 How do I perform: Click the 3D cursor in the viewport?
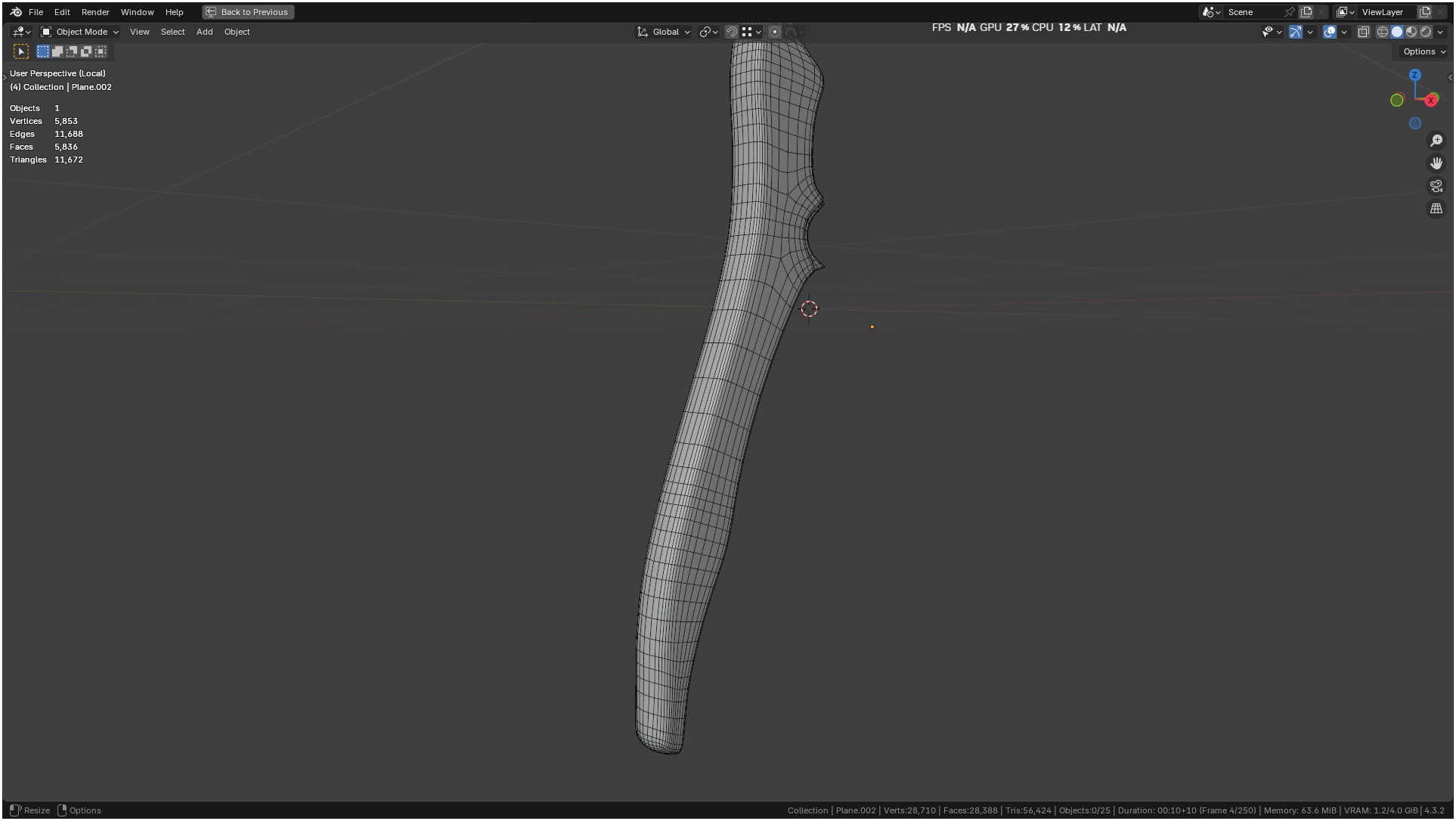[809, 308]
